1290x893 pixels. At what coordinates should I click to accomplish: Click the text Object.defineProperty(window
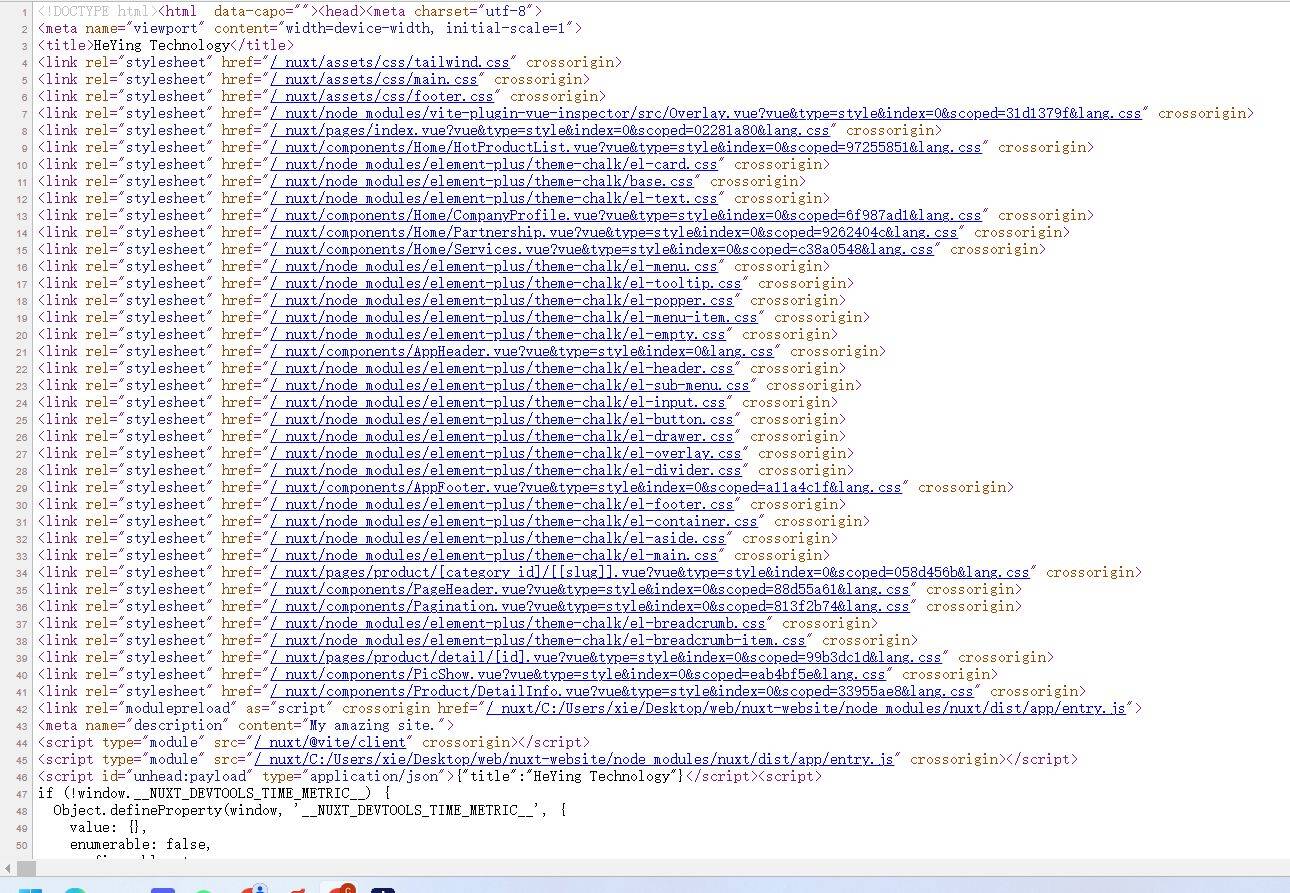click(168, 810)
